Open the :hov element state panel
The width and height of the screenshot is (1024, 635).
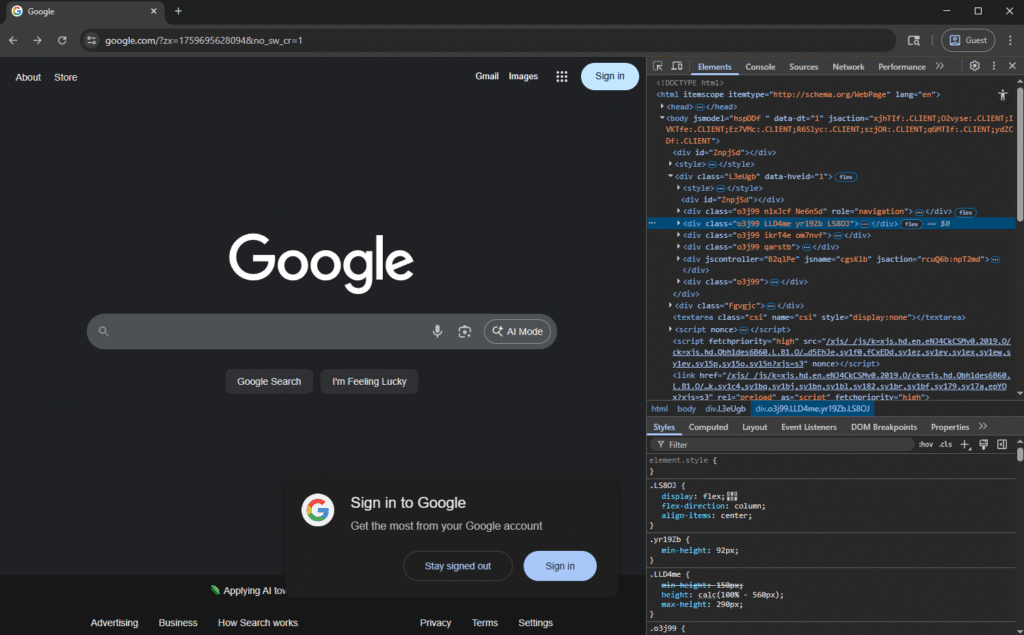pyautogui.click(x=926, y=443)
